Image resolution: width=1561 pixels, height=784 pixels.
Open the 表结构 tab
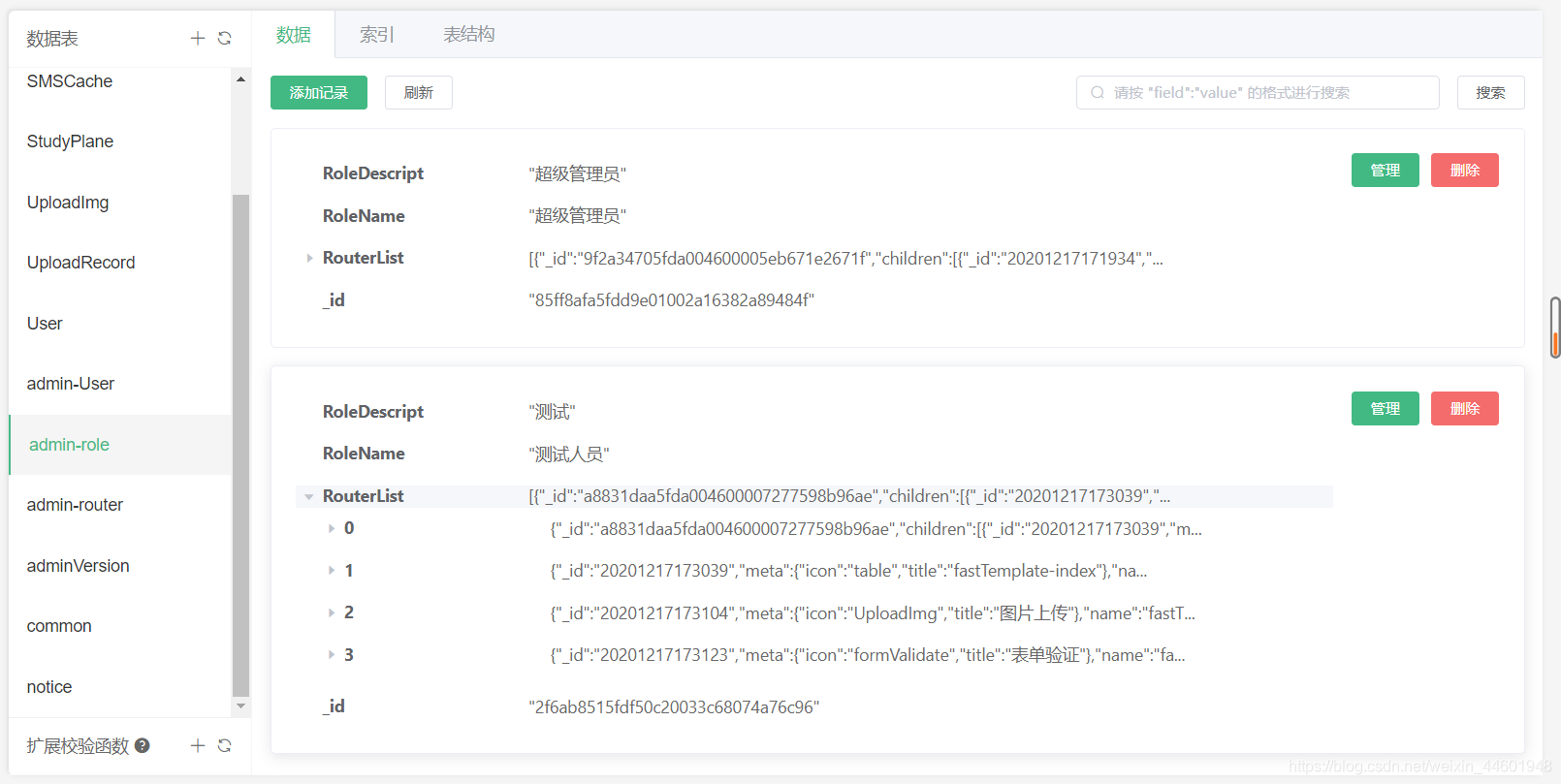(469, 35)
